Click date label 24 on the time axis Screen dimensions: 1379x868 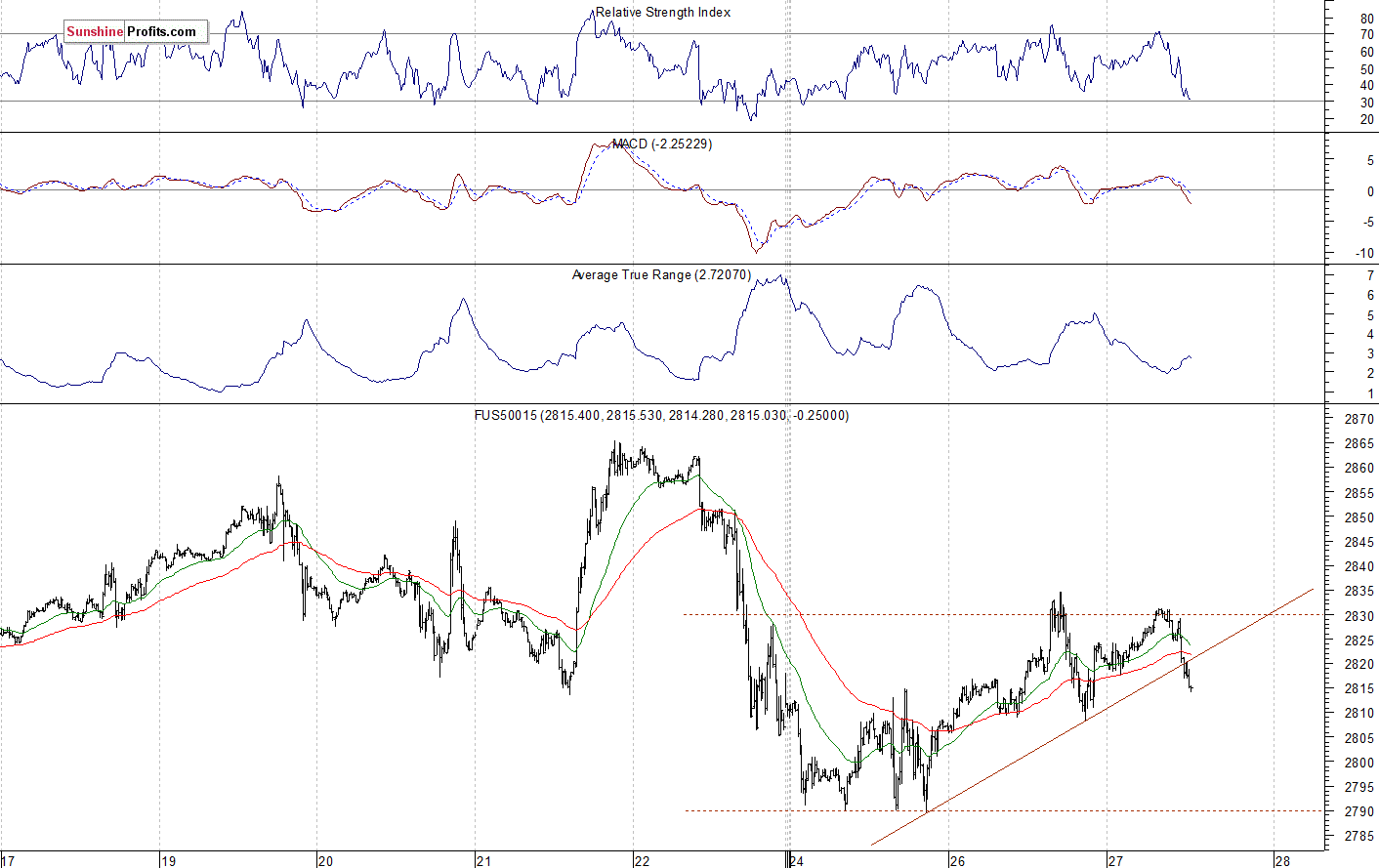799,861
